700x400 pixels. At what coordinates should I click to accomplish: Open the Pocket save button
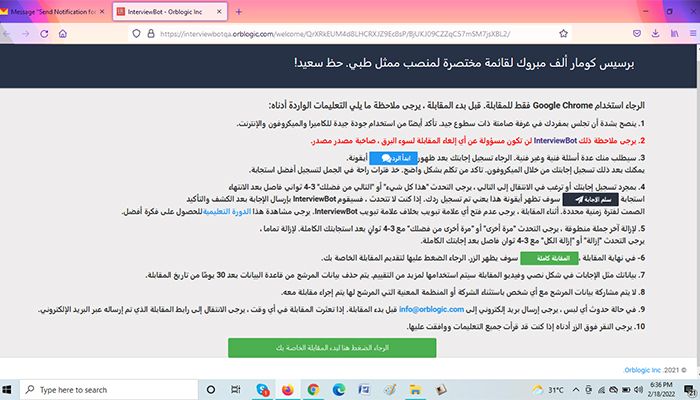pyautogui.click(x=637, y=33)
